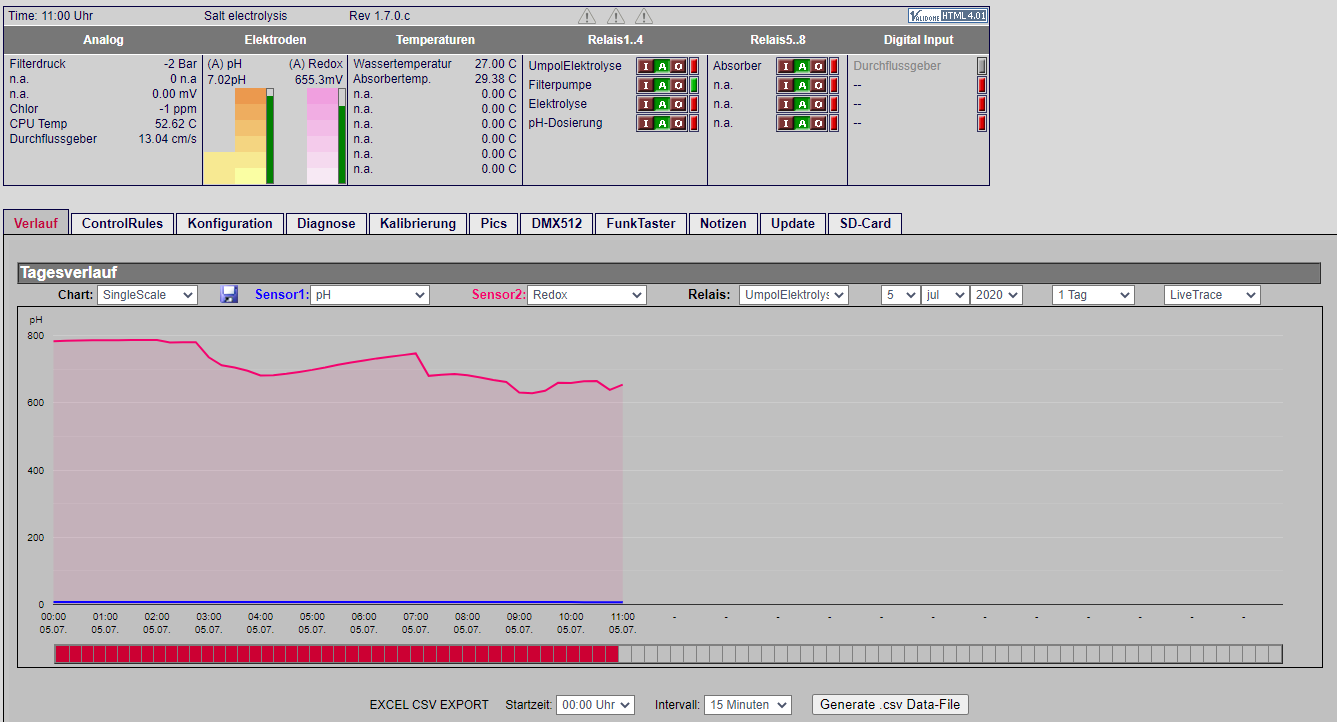This screenshot has width=1337, height=722.
Task: Open the Sensor2 Redox dropdown
Action: point(587,295)
